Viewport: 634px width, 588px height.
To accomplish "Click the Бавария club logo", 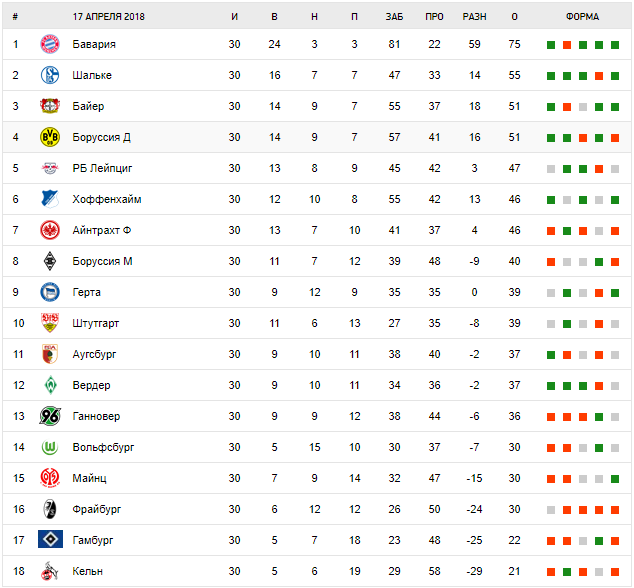I will coord(50,44).
